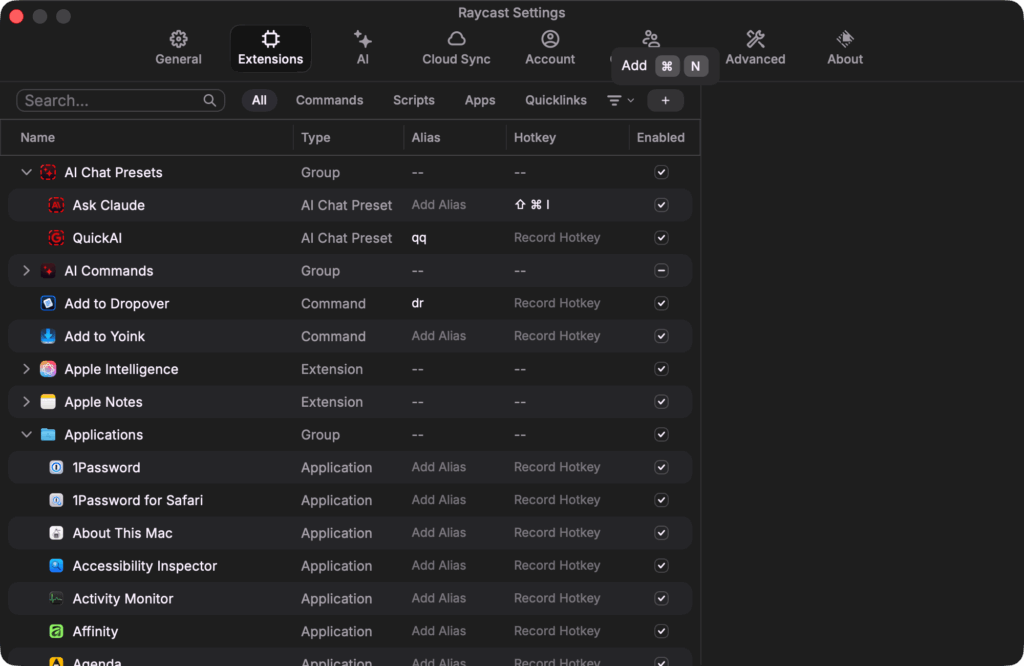Viewport: 1024px width, 666px height.
Task: Expand the Apple Intelligence extension
Action: pyautogui.click(x=26, y=369)
